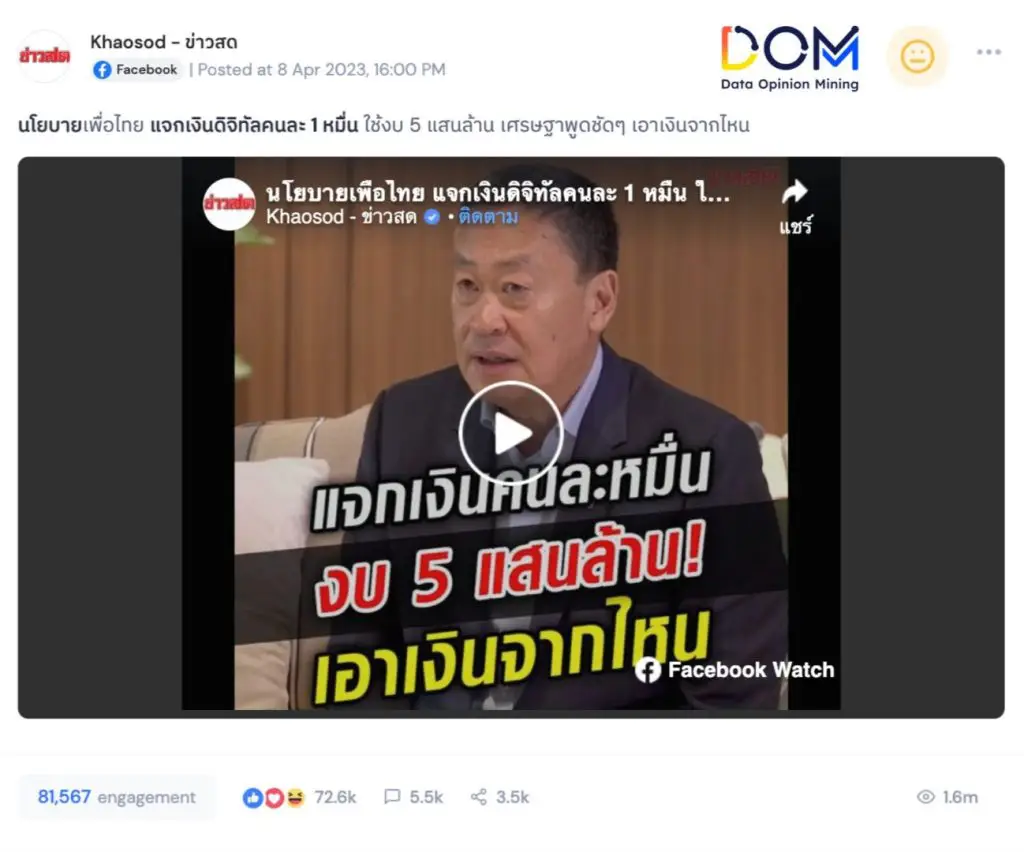Click the reactions emoji icons
The height and width of the screenshot is (852, 1024).
273,797
